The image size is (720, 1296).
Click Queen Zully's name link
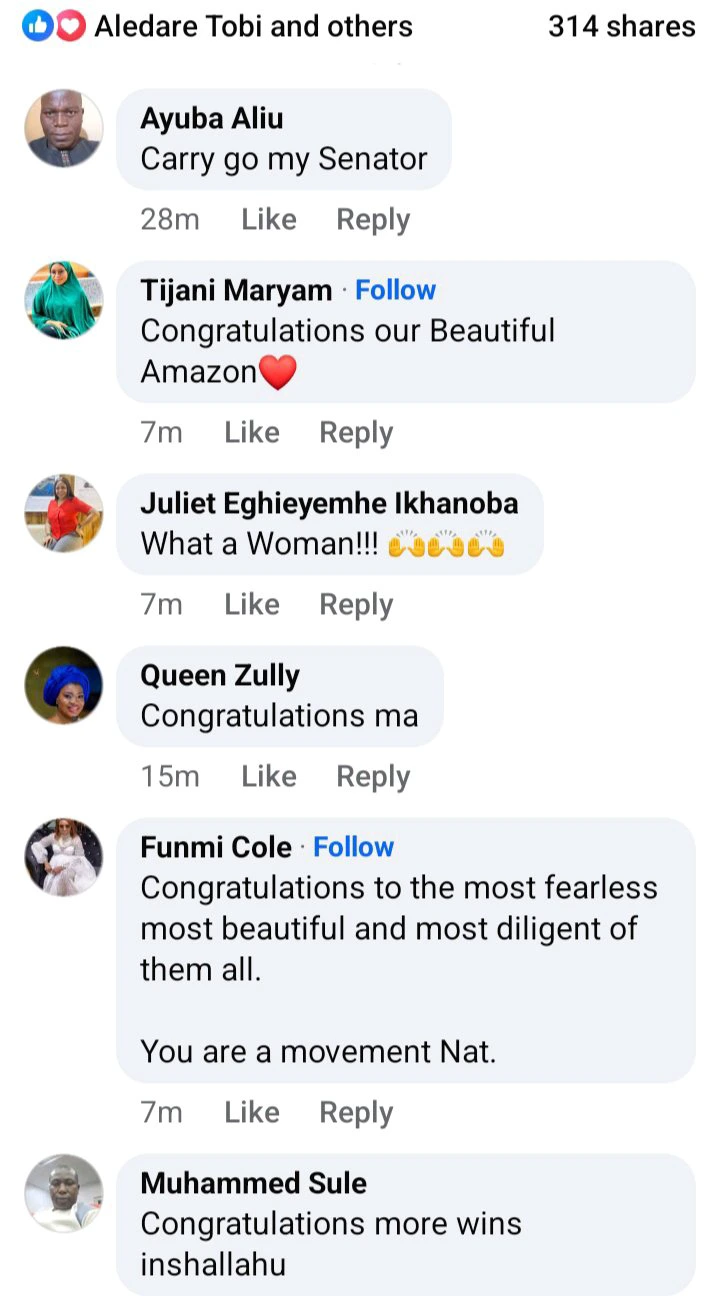[220, 675]
